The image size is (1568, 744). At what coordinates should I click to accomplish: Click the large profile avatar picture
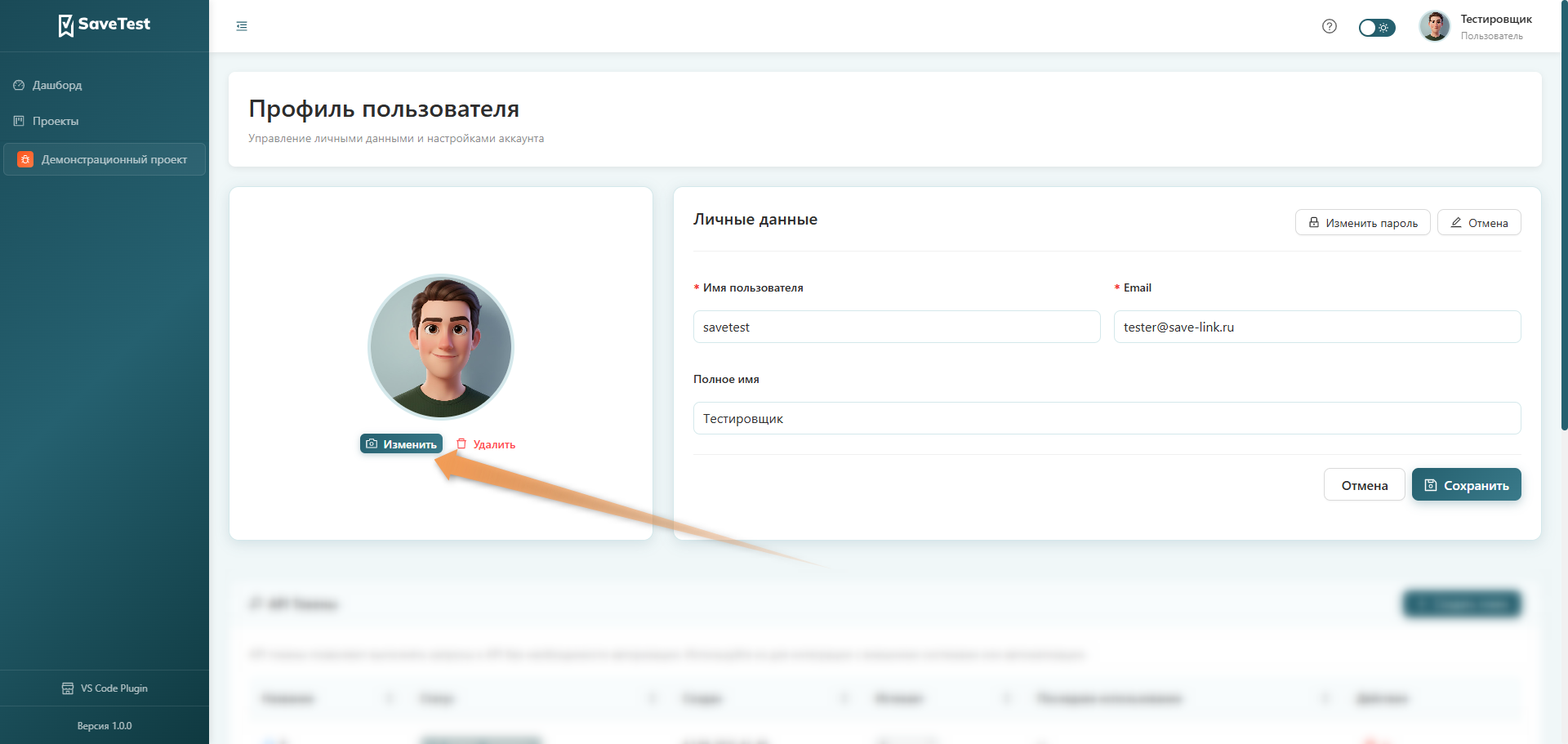coord(441,346)
